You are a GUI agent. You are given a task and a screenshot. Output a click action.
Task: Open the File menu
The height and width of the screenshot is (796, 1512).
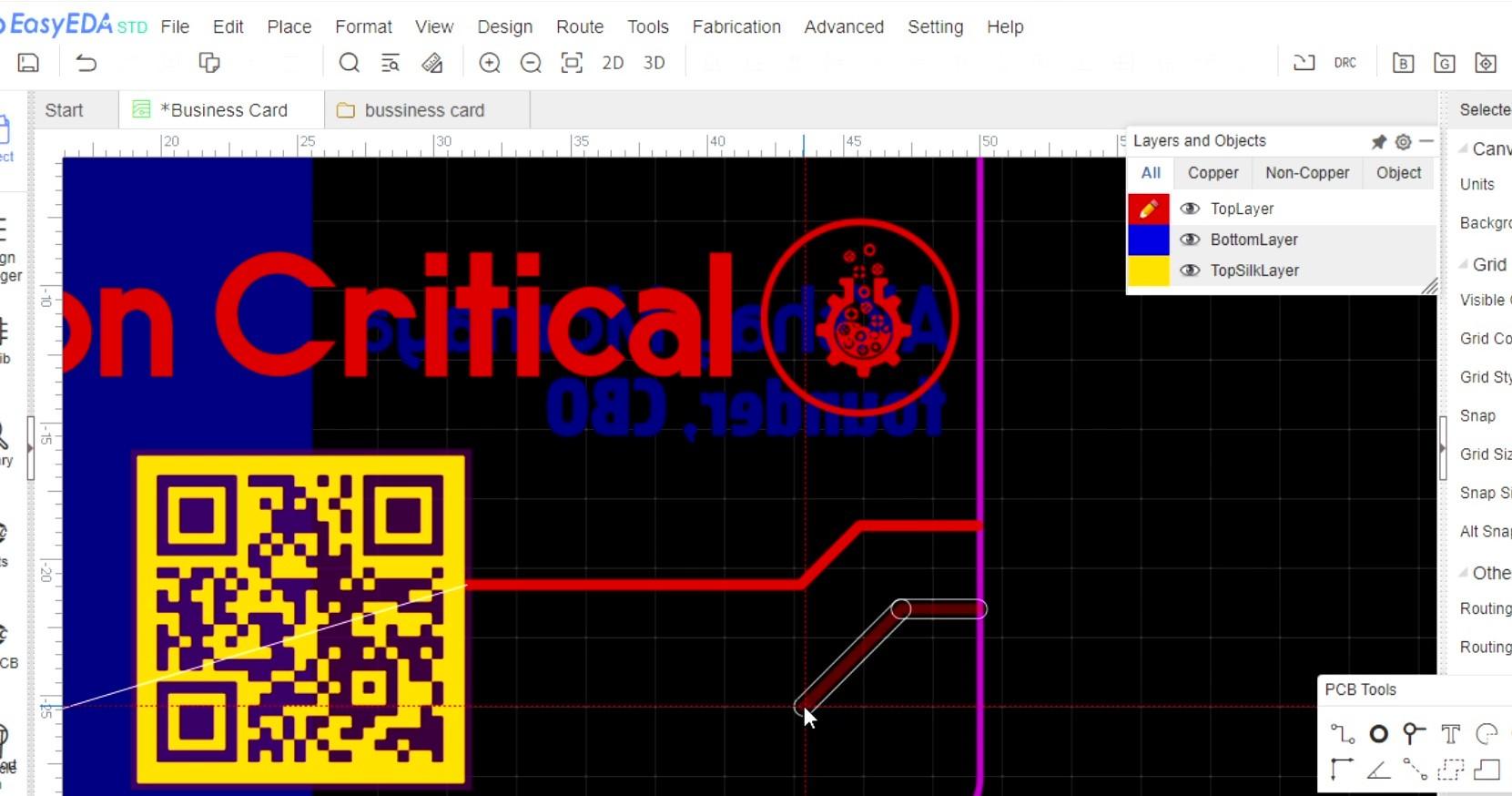[x=175, y=26]
